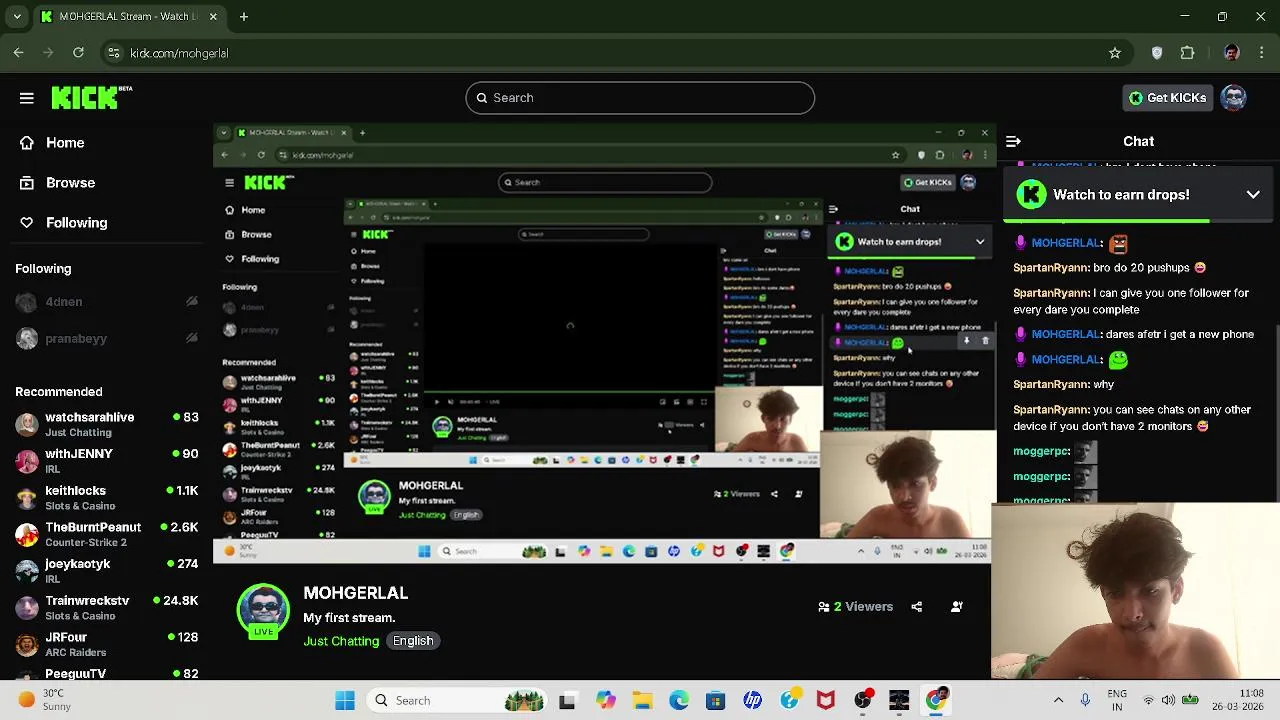The height and width of the screenshot is (720, 1280).
Task: Open offline followed channel pranabeyy
Action: [x=106, y=339]
